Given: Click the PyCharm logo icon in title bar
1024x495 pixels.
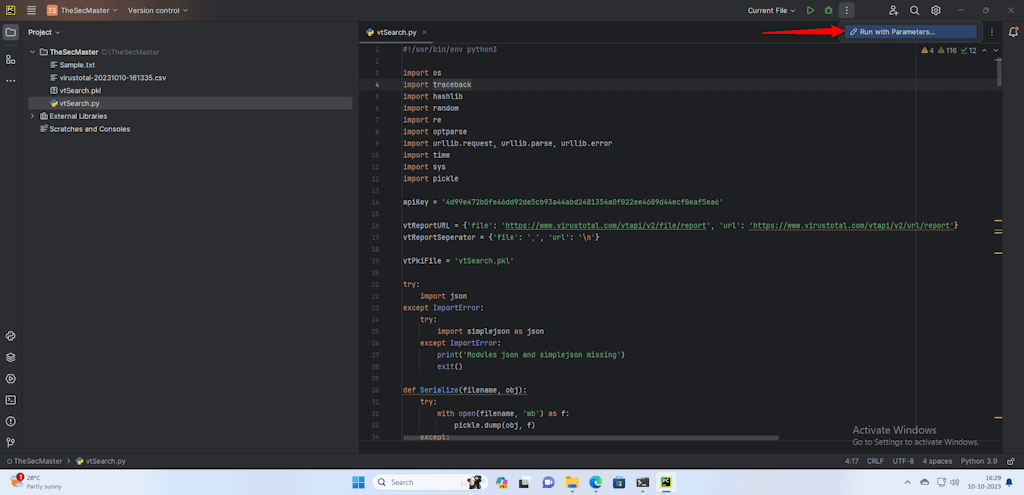Looking at the screenshot, I should click(x=10, y=10).
